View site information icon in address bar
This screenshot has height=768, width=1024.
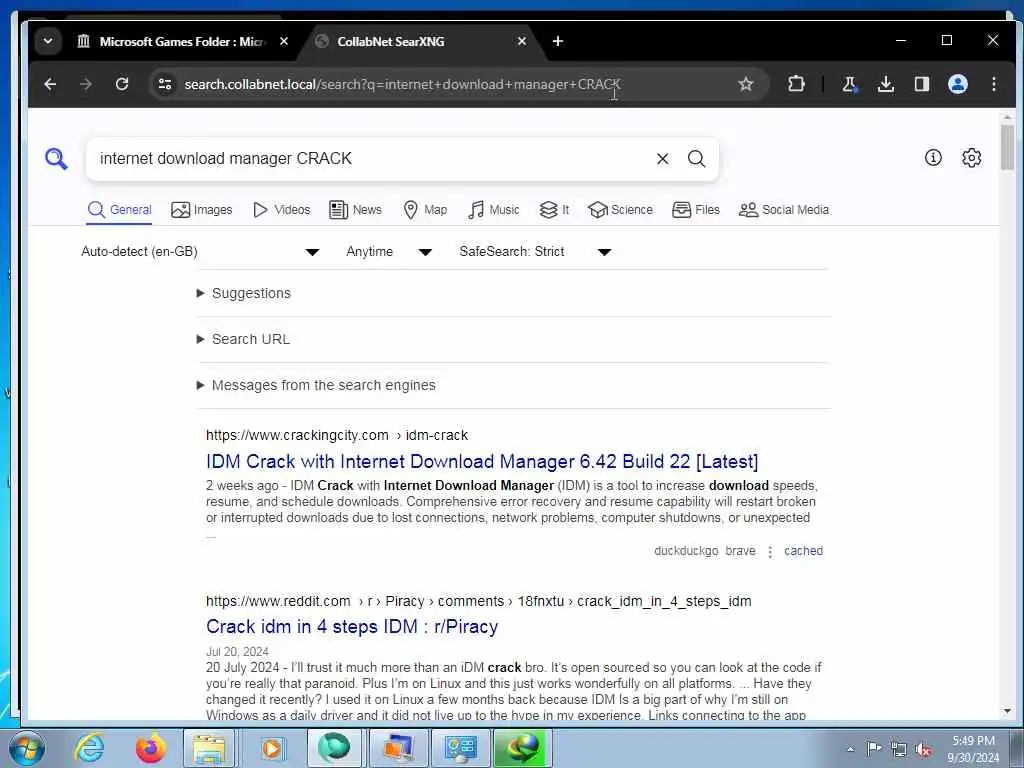click(x=165, y=84)
